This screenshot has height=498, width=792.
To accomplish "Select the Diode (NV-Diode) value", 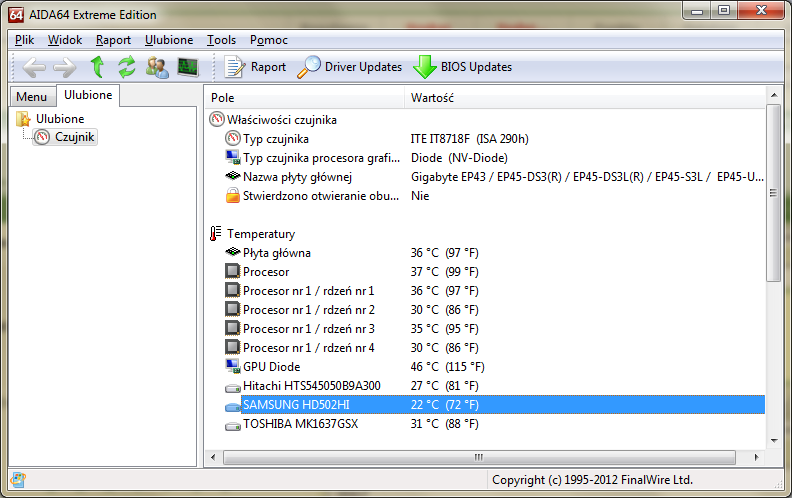I will [x=459, y=158].
